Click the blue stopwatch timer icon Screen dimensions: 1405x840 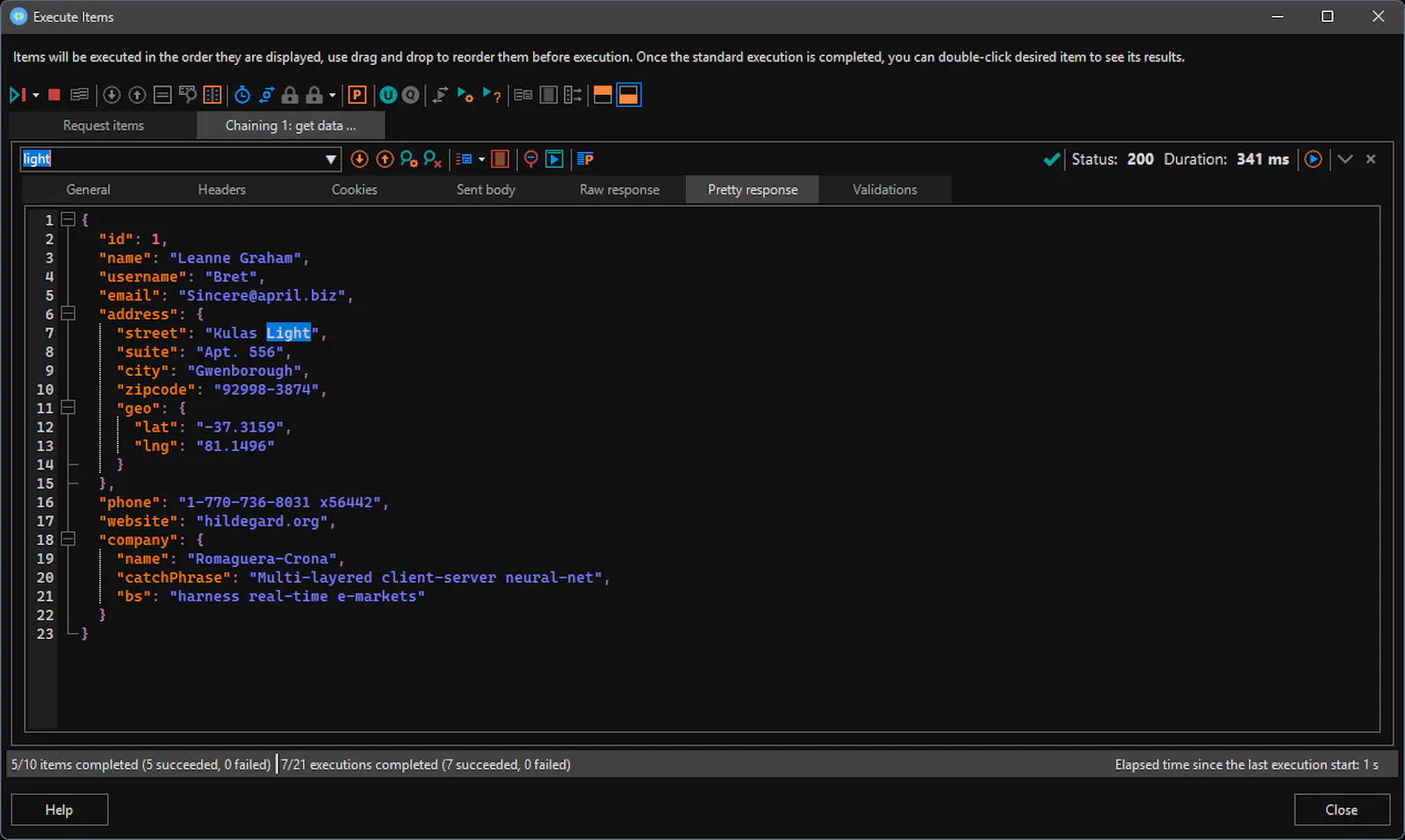pyautogui.click(x=242, y=95)
